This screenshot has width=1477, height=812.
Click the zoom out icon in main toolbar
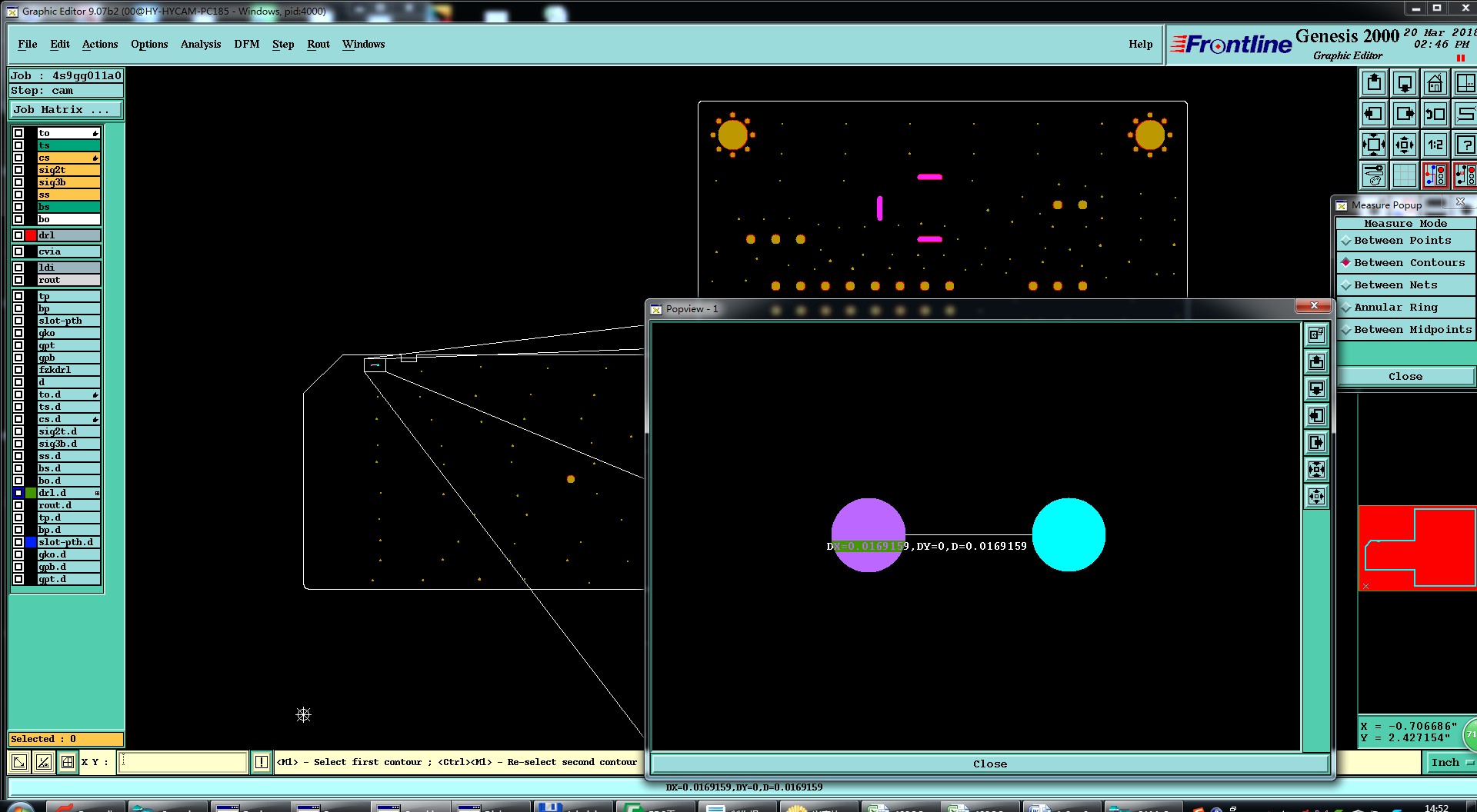[x=1405, y=145]
